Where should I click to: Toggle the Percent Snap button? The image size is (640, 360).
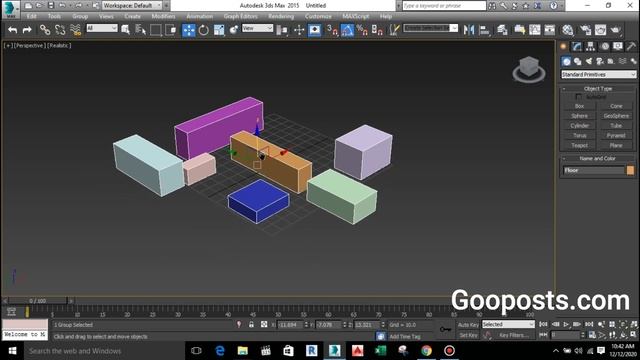[x=362, y=30]
